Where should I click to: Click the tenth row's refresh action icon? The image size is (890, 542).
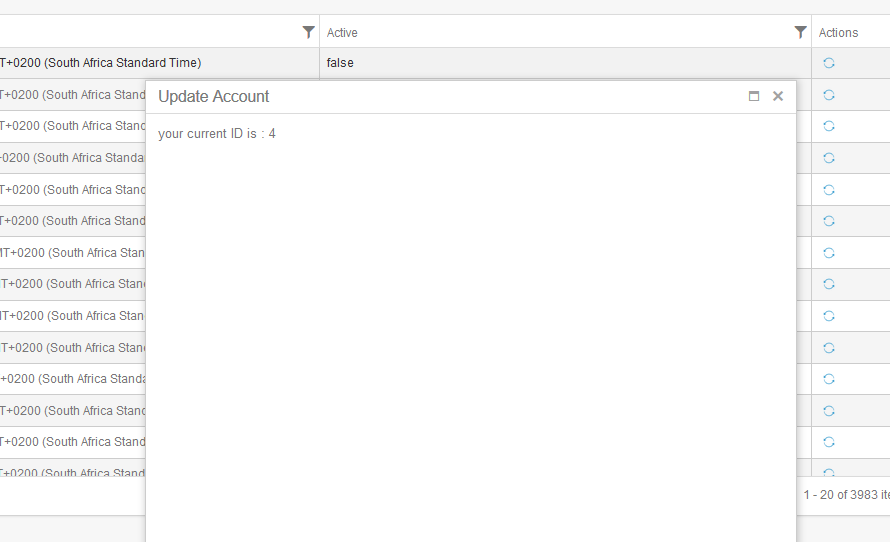click(x=829, y=347)
